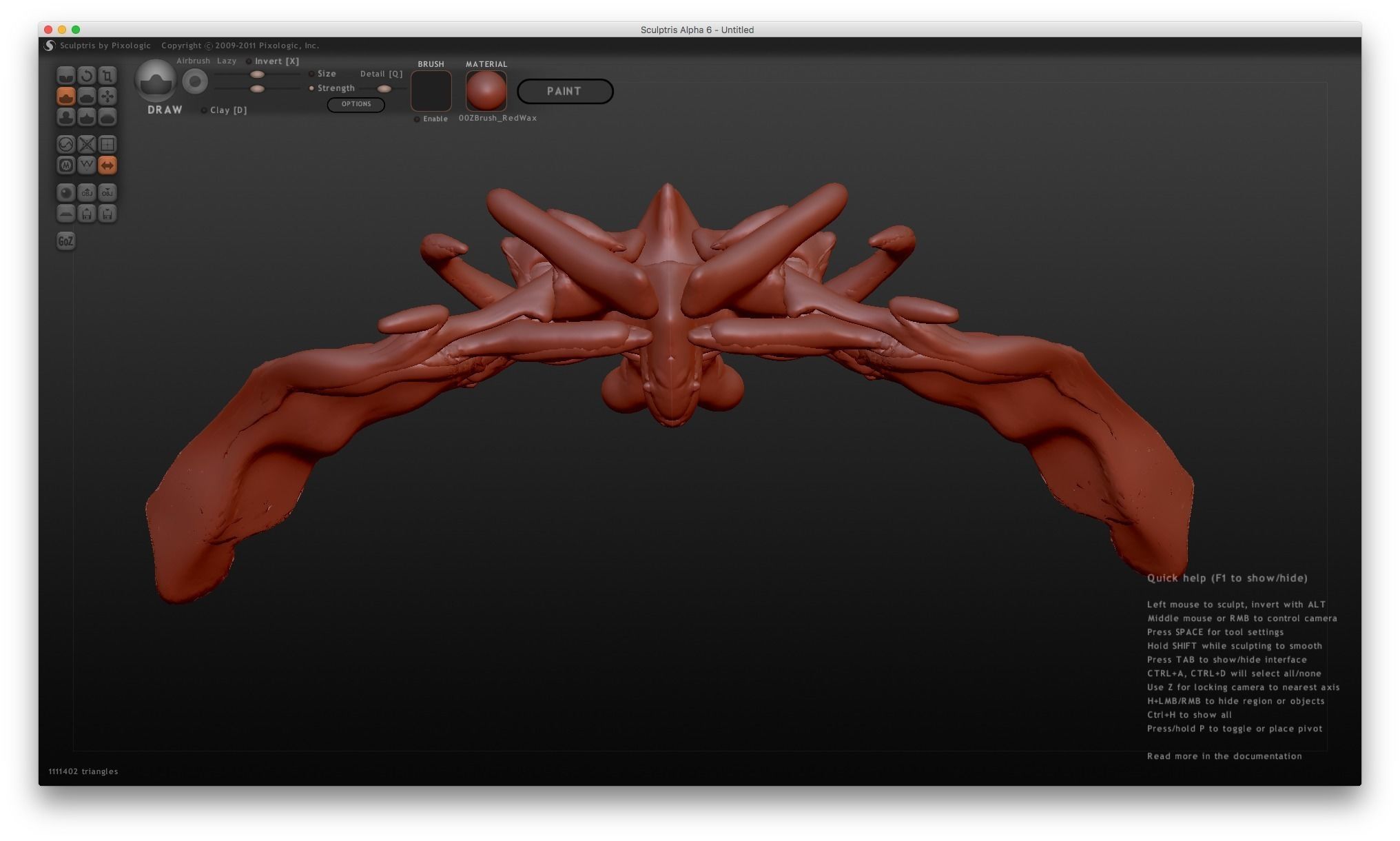The height and width of the screenshot is (841, 1400).
Task: Select the Grab move tool
Action: [x=107, y=96]
